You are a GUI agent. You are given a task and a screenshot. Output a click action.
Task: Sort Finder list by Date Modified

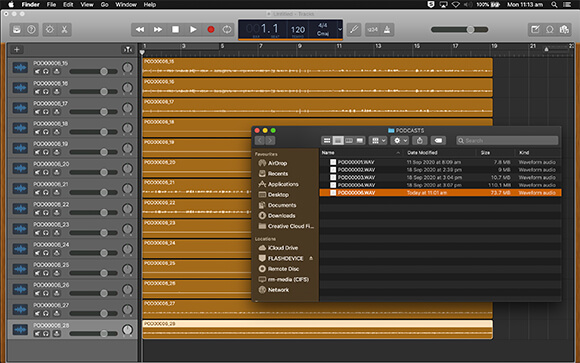[439, 152]
